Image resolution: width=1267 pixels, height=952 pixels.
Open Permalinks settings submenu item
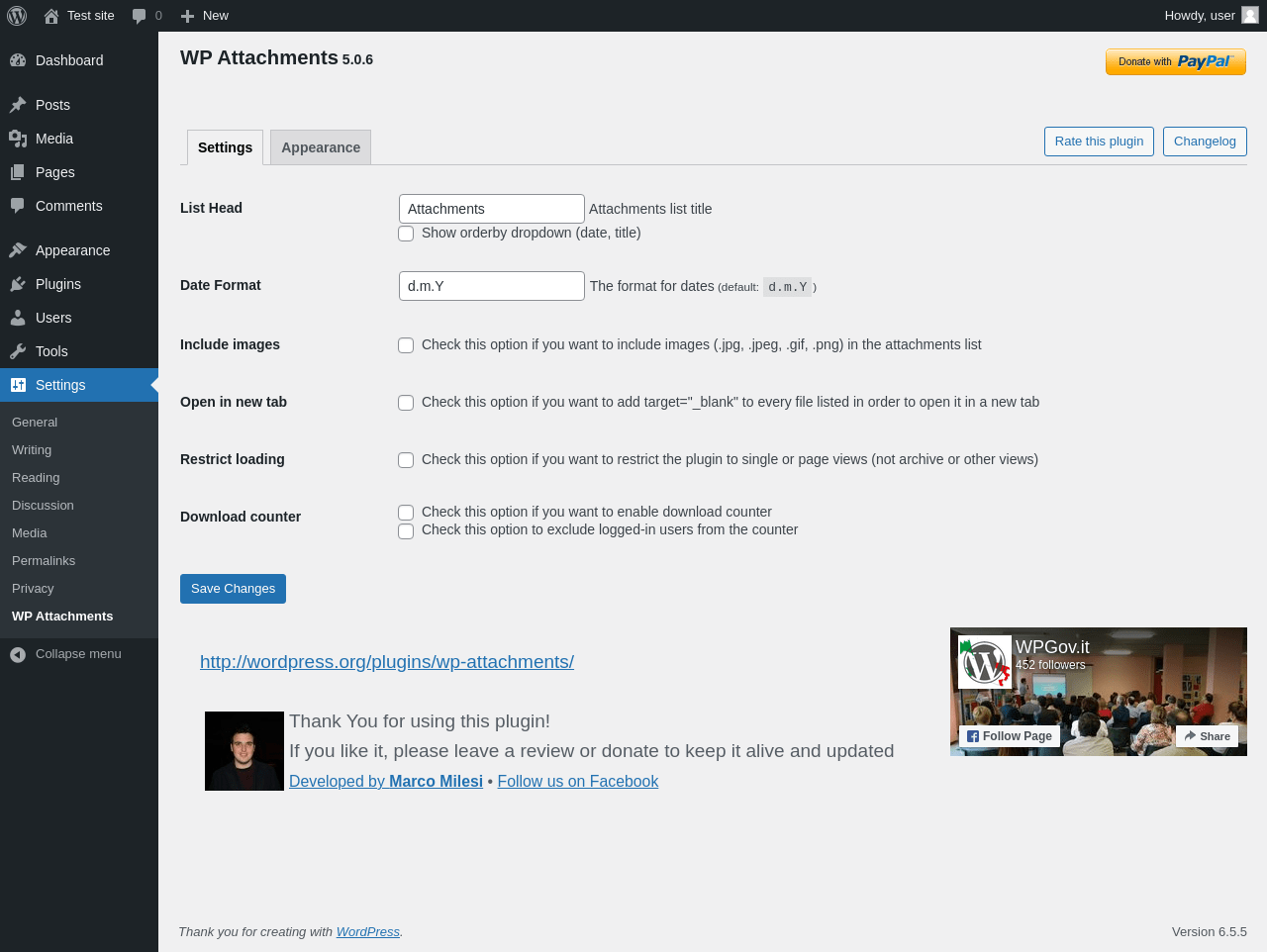pos(44,560)
